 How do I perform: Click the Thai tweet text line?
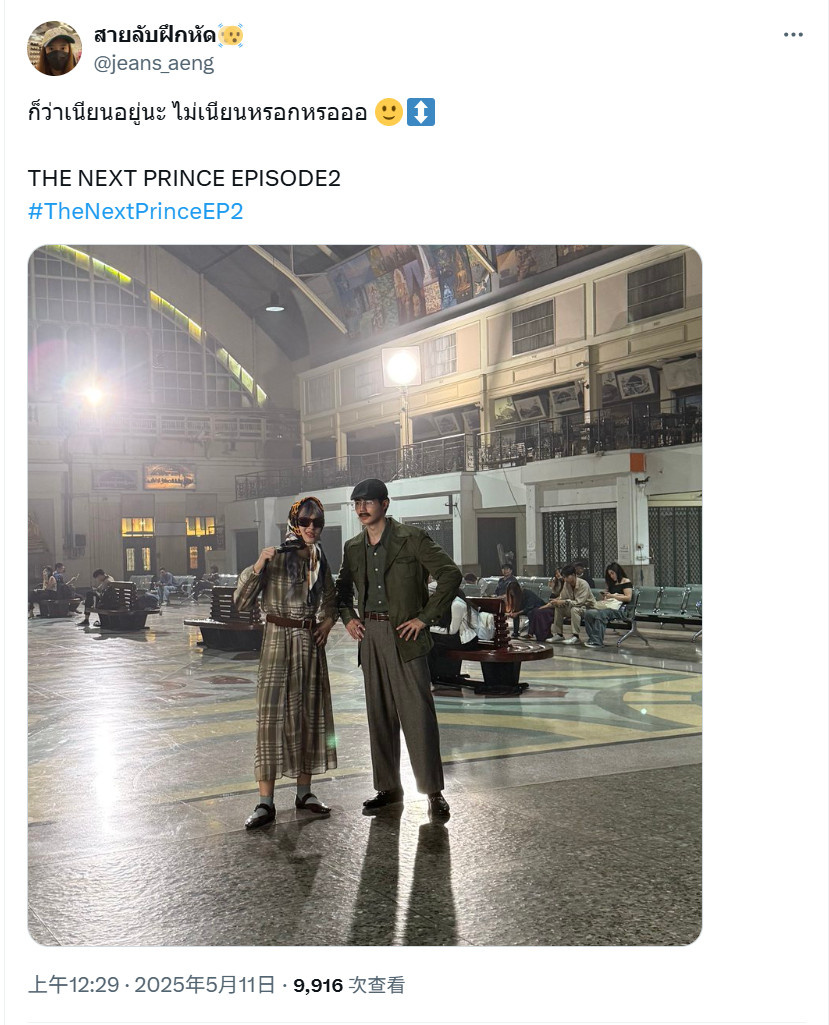click(197, 112)
